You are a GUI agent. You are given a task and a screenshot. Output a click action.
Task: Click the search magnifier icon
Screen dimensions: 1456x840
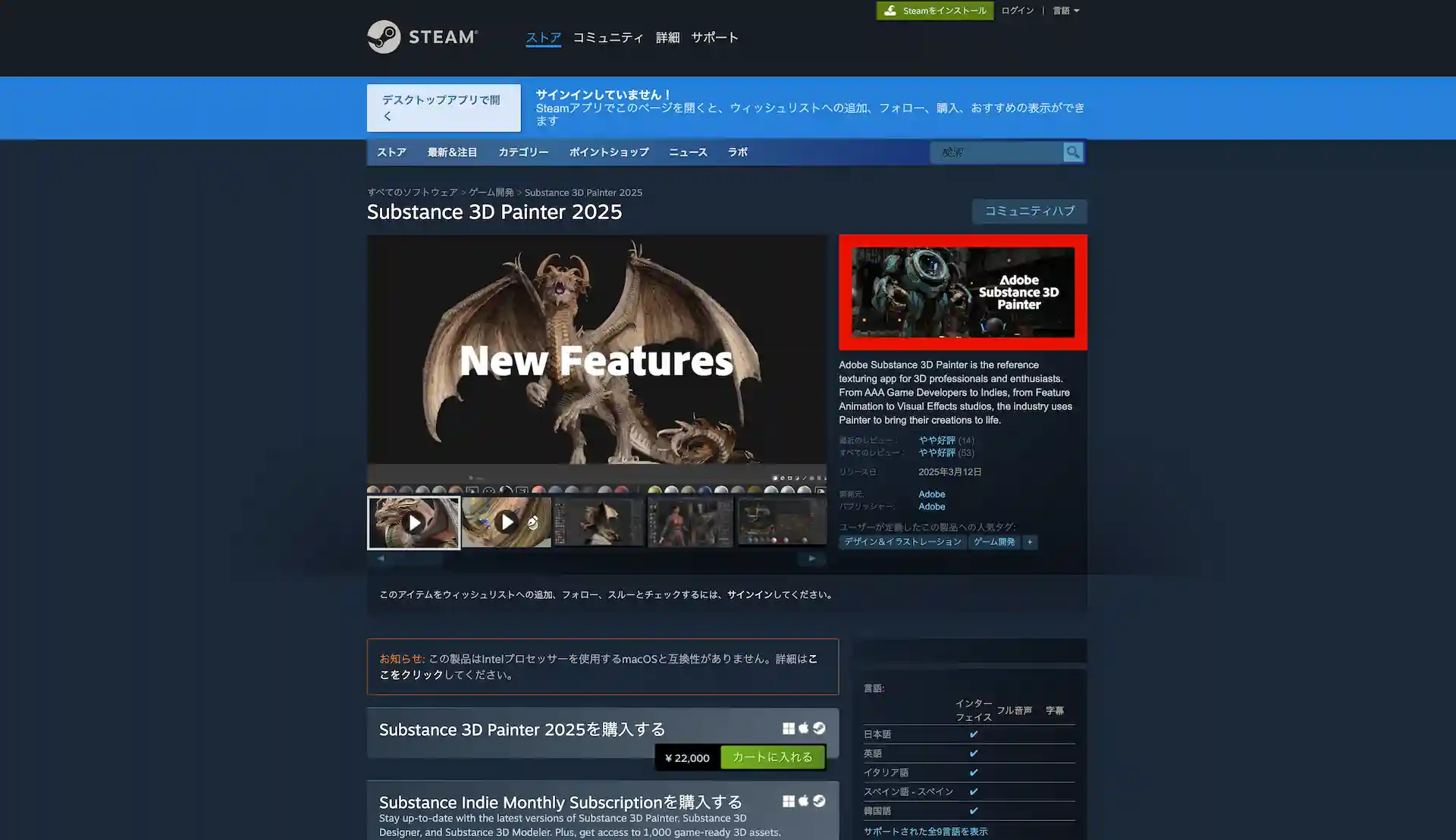(x=1072, y=152)
